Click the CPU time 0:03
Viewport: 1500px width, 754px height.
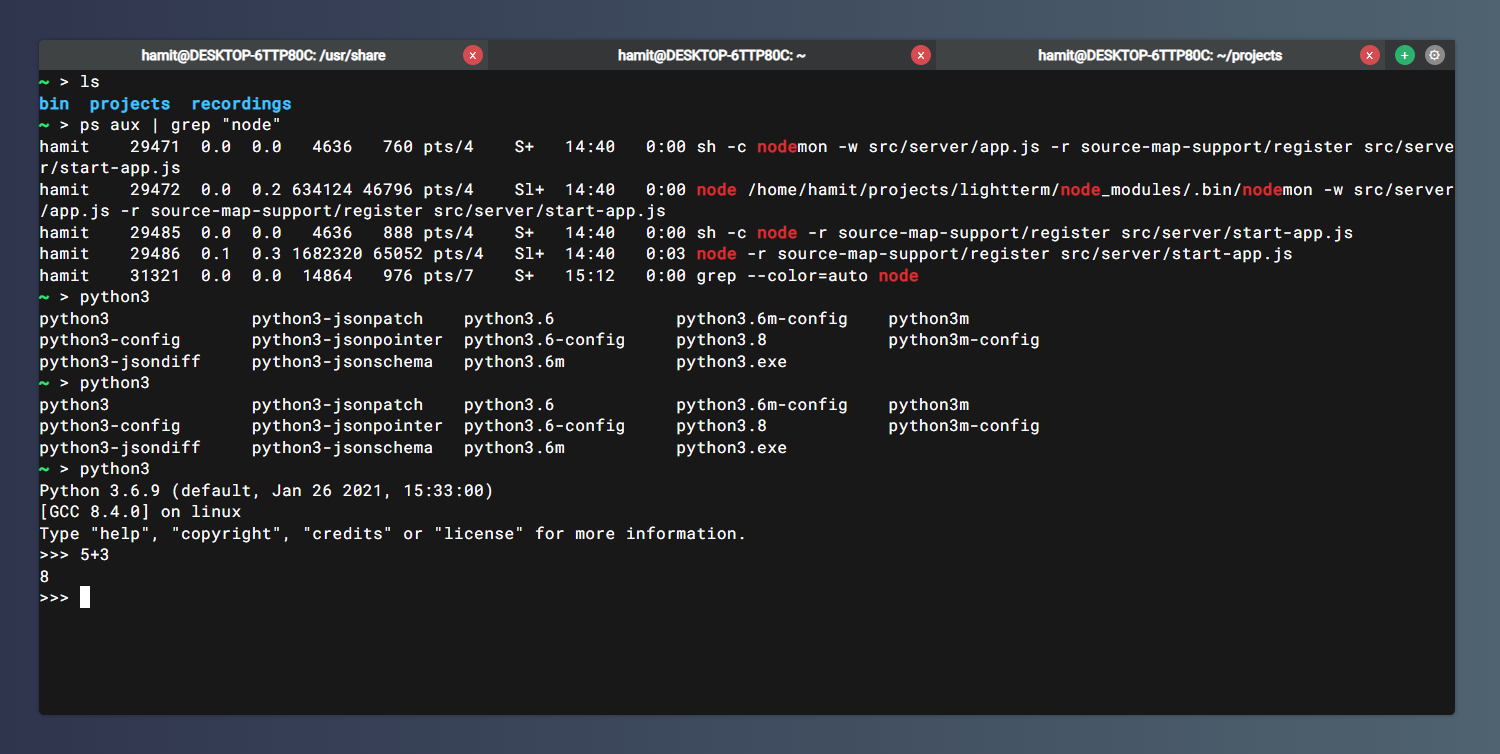[x=666, y=254]
